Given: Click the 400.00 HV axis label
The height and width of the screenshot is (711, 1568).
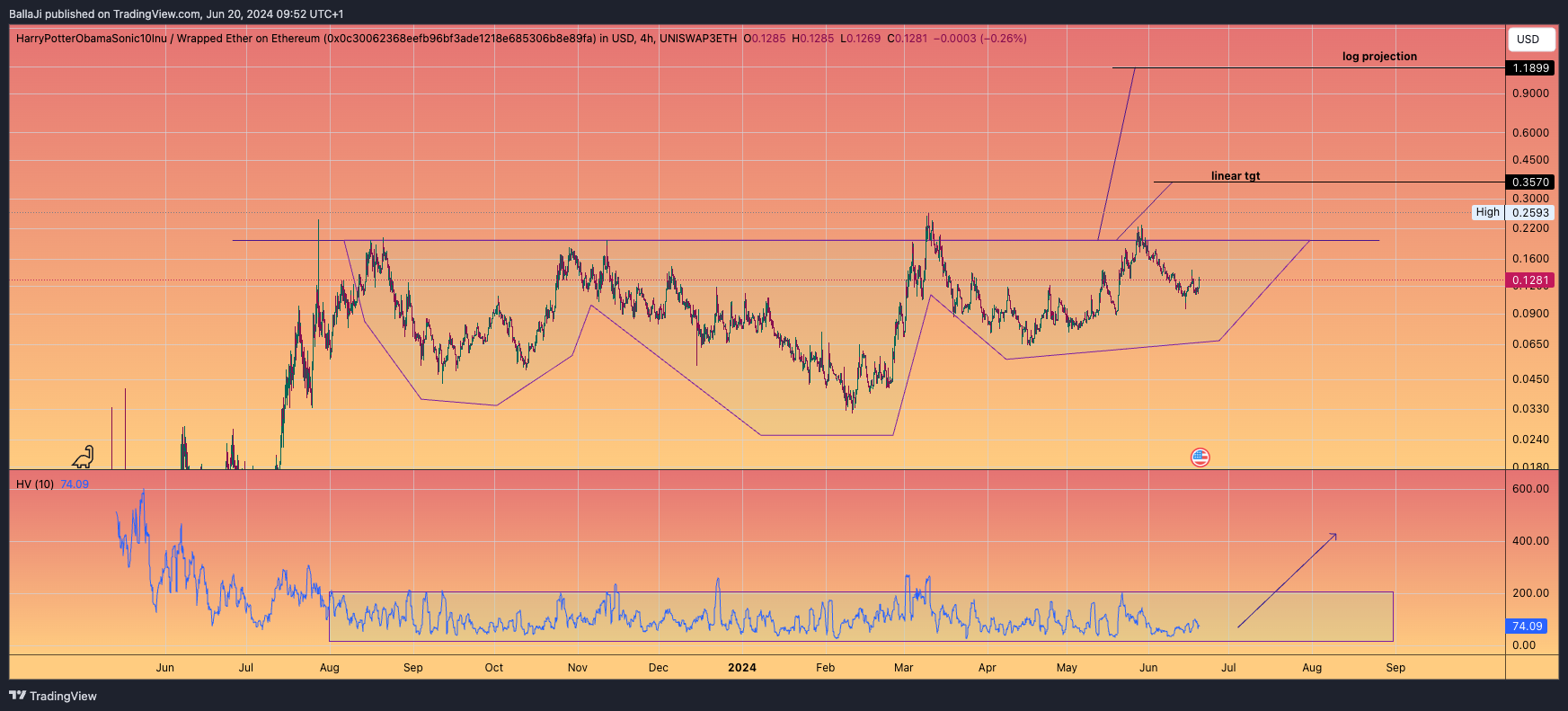Looking at the screenshot, I should pos(1530,541).
